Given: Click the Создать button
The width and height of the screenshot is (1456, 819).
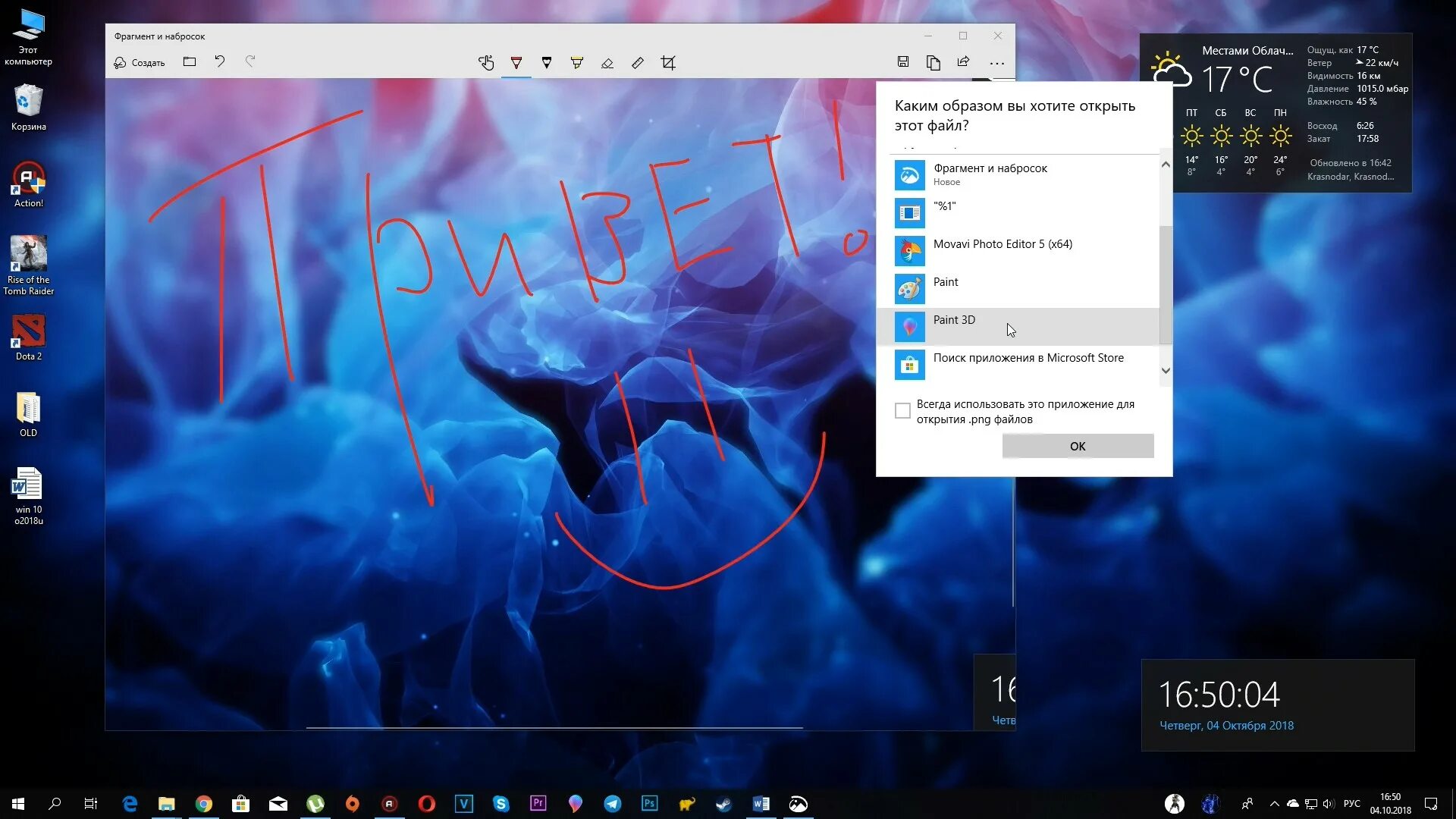Looking at the screenshot, I should pyautogui.click(x=140, y=63).
